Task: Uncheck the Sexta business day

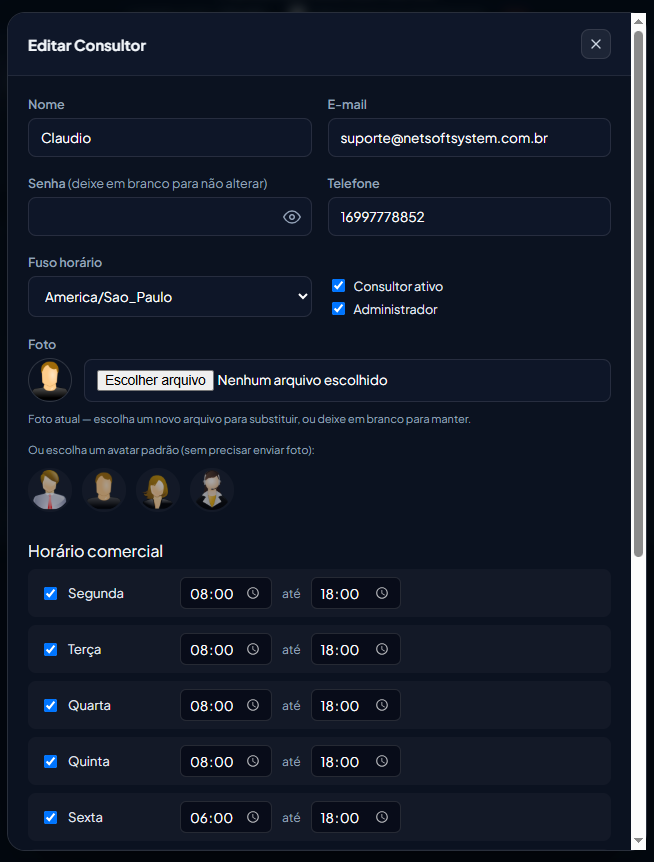Action: click(x=51, y=818)
